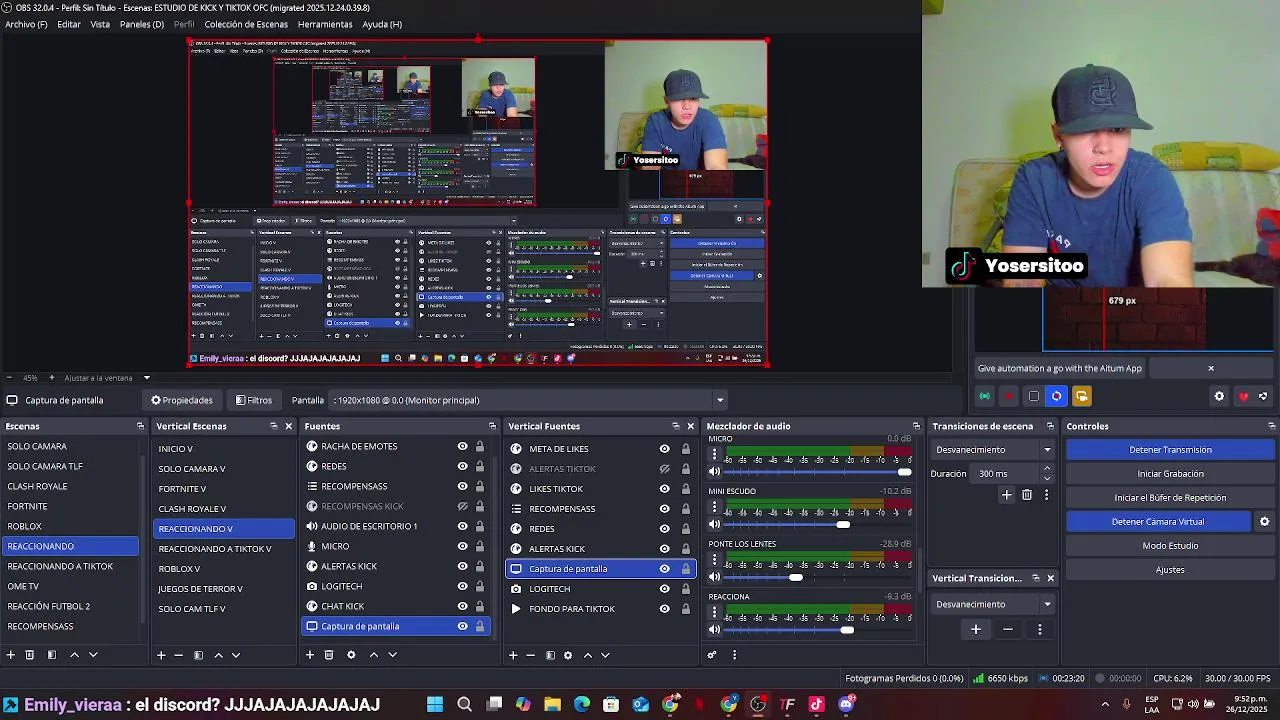
Task: Remove scene in Vertical Escenas panel
Action: pyautogui.click(x=179, y=655)
